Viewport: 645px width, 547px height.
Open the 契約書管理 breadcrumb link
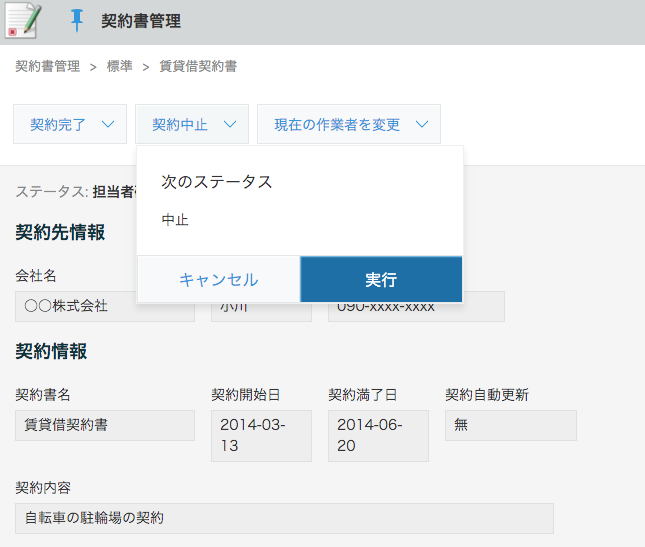click(x=47, y=67)
